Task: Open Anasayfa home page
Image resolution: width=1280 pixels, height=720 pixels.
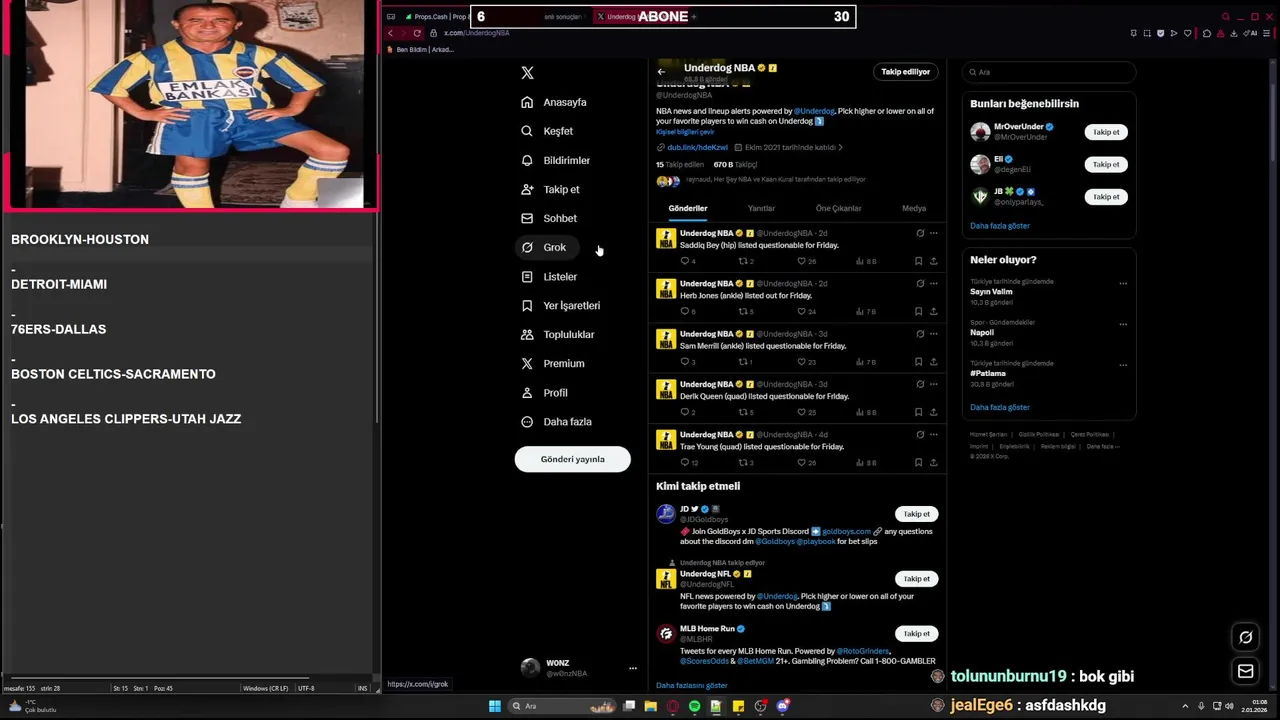Action: (554, 102)
